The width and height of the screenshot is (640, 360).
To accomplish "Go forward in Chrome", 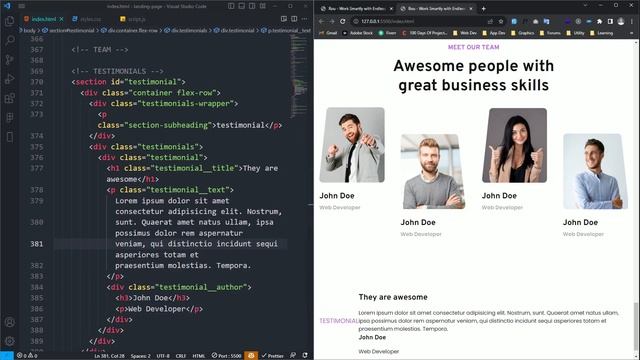I will click(332, 21).
